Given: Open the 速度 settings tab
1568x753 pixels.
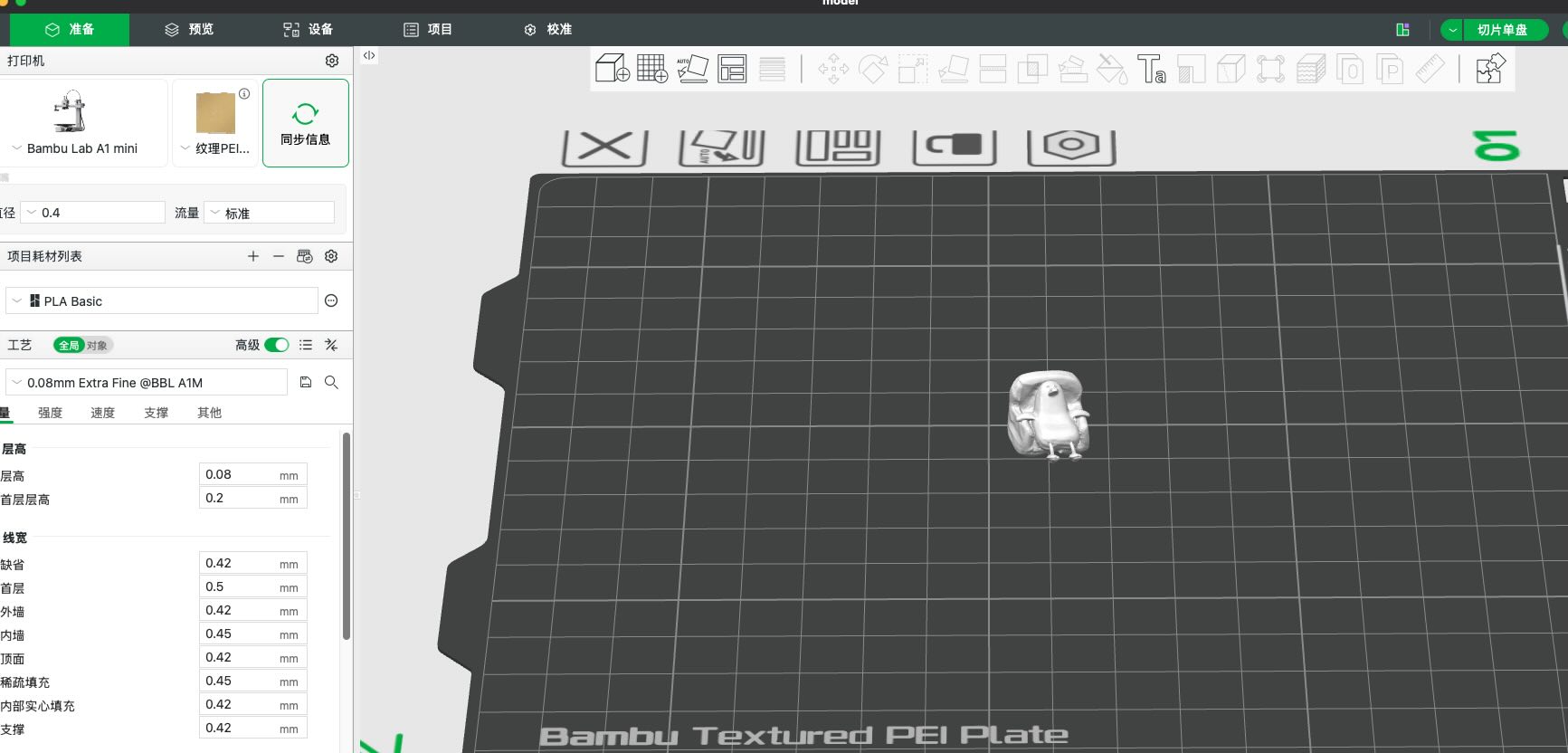Looking at the screenshot, I should tap(102, 413).
